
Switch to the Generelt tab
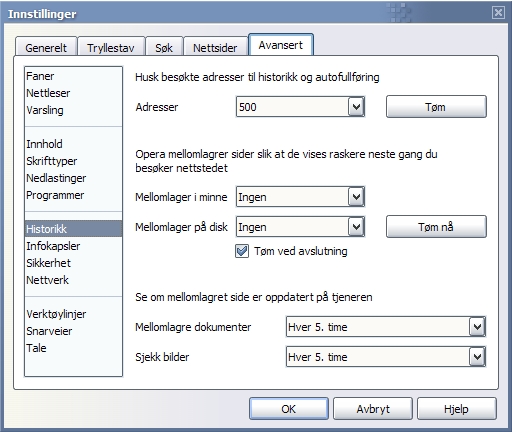click(x=46, y=47)
